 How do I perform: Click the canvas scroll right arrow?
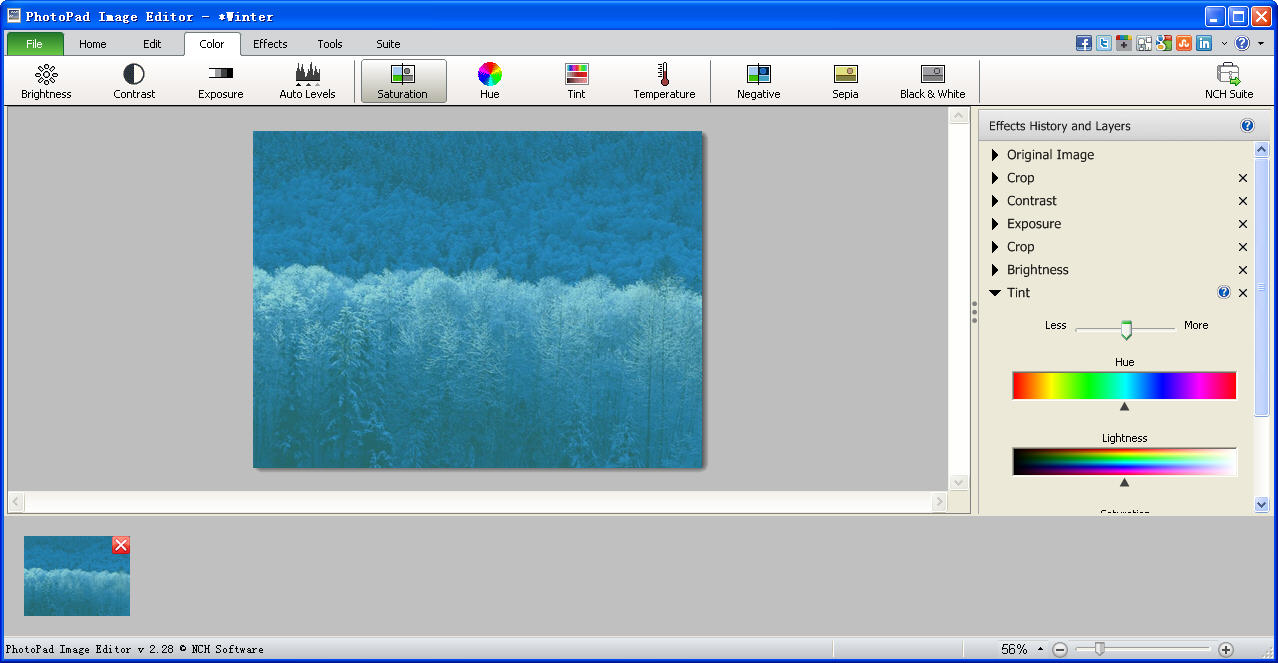(x=939, y=502)
